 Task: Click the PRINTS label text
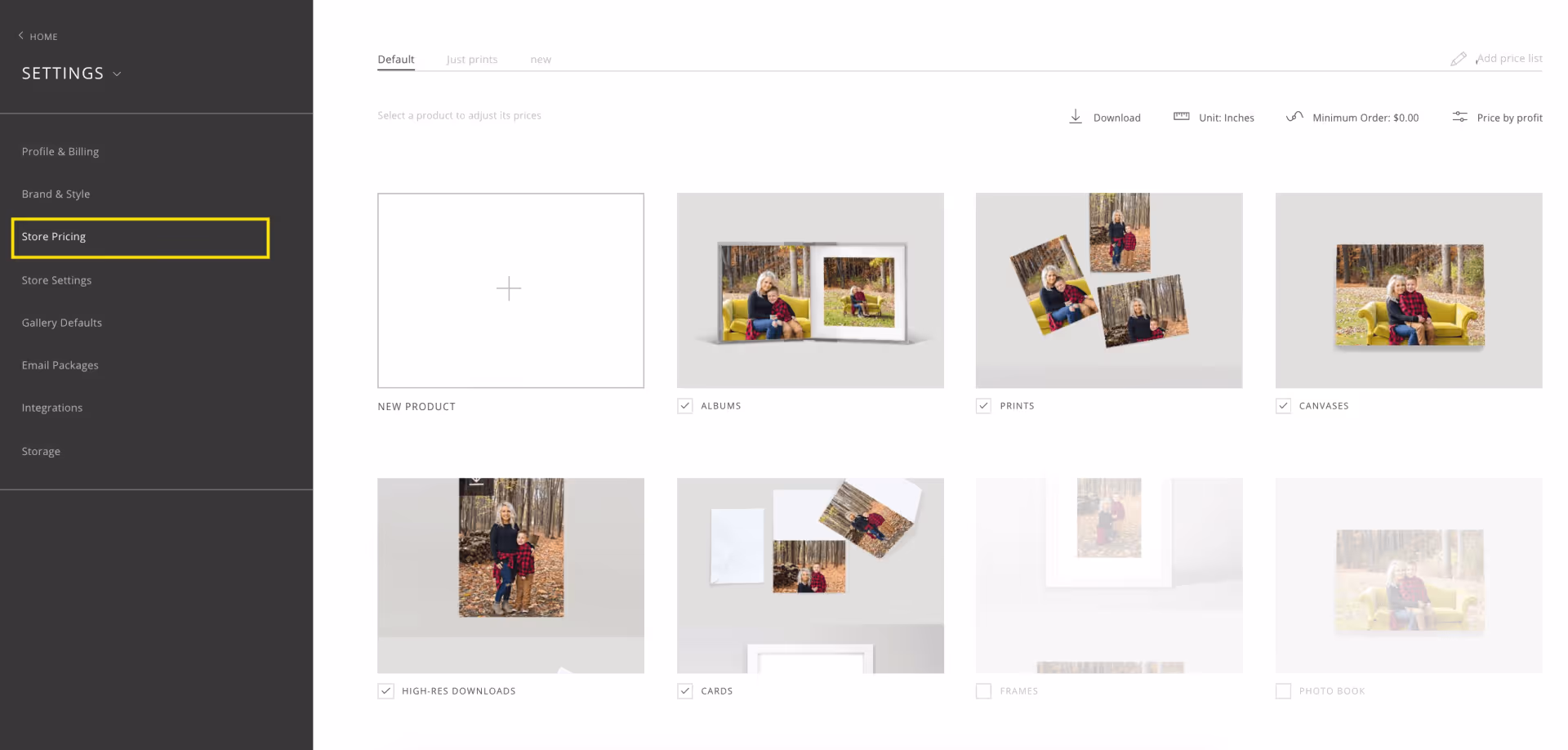[x=1017, y=406]
